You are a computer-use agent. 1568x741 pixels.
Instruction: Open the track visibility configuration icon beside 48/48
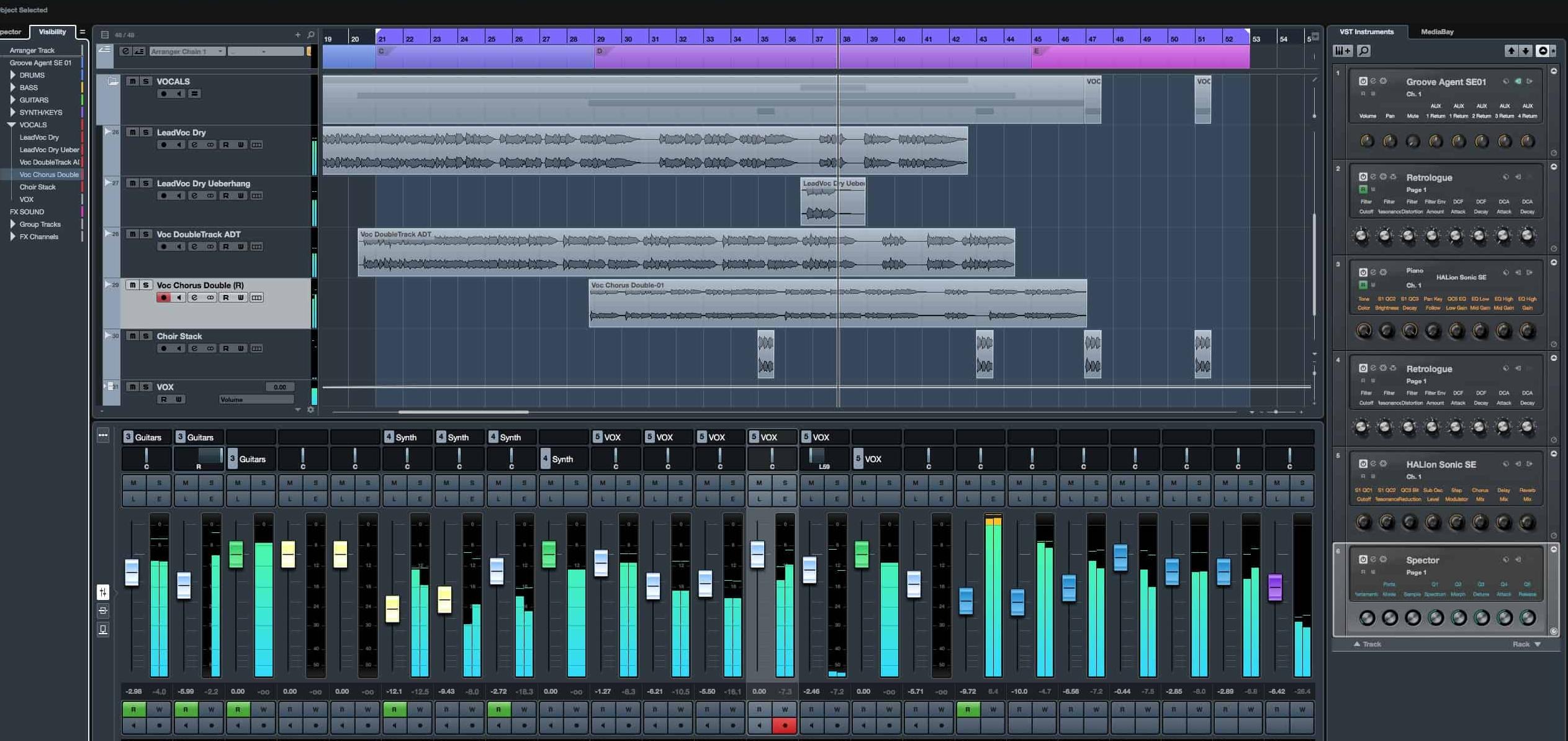pos(104,35)
